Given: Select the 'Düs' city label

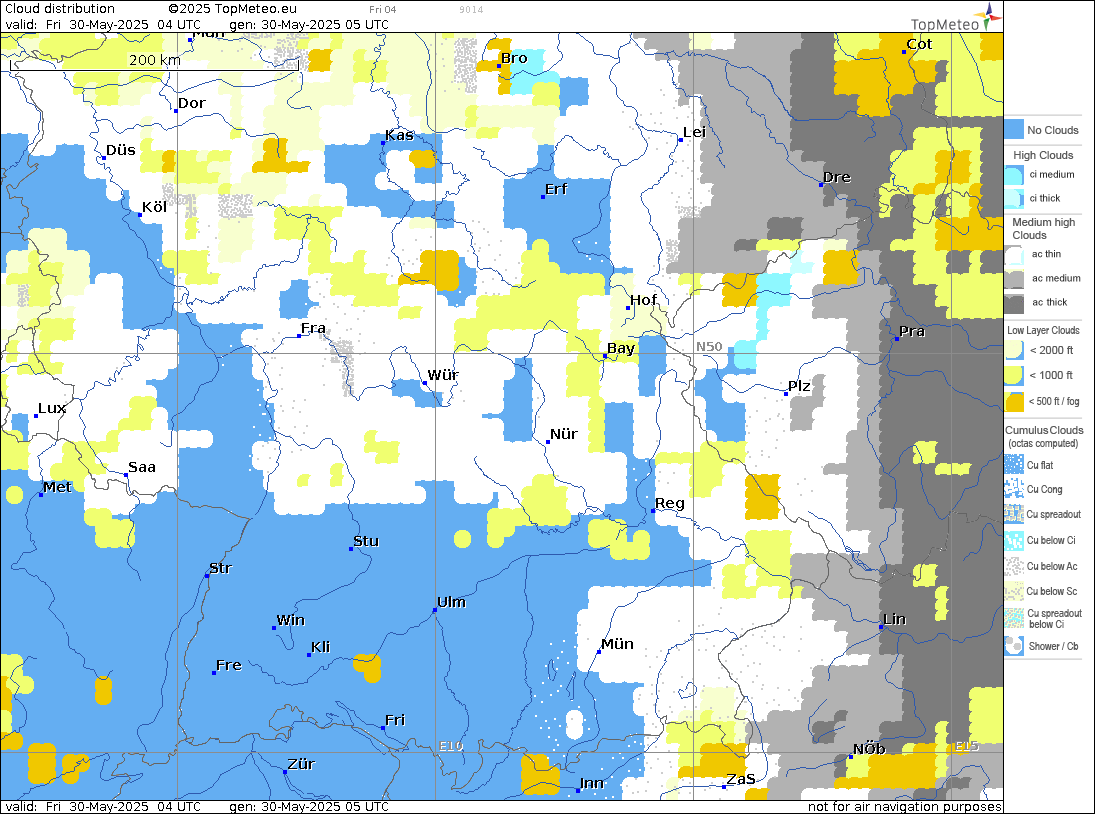Looking at the screenshot, I should click(120, 150).
